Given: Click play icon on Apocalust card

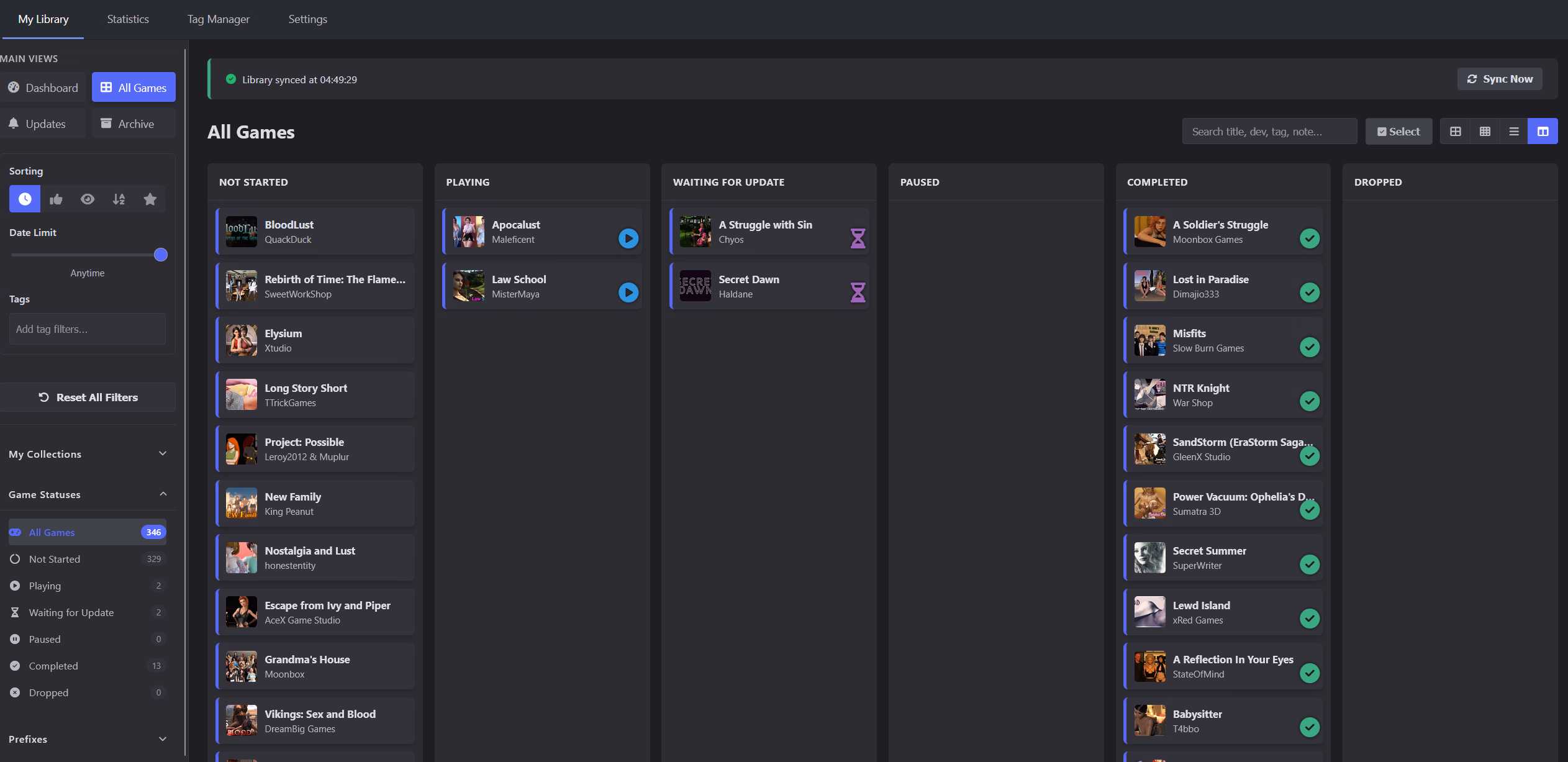Looking at the screenshot, I should [628, 238].
